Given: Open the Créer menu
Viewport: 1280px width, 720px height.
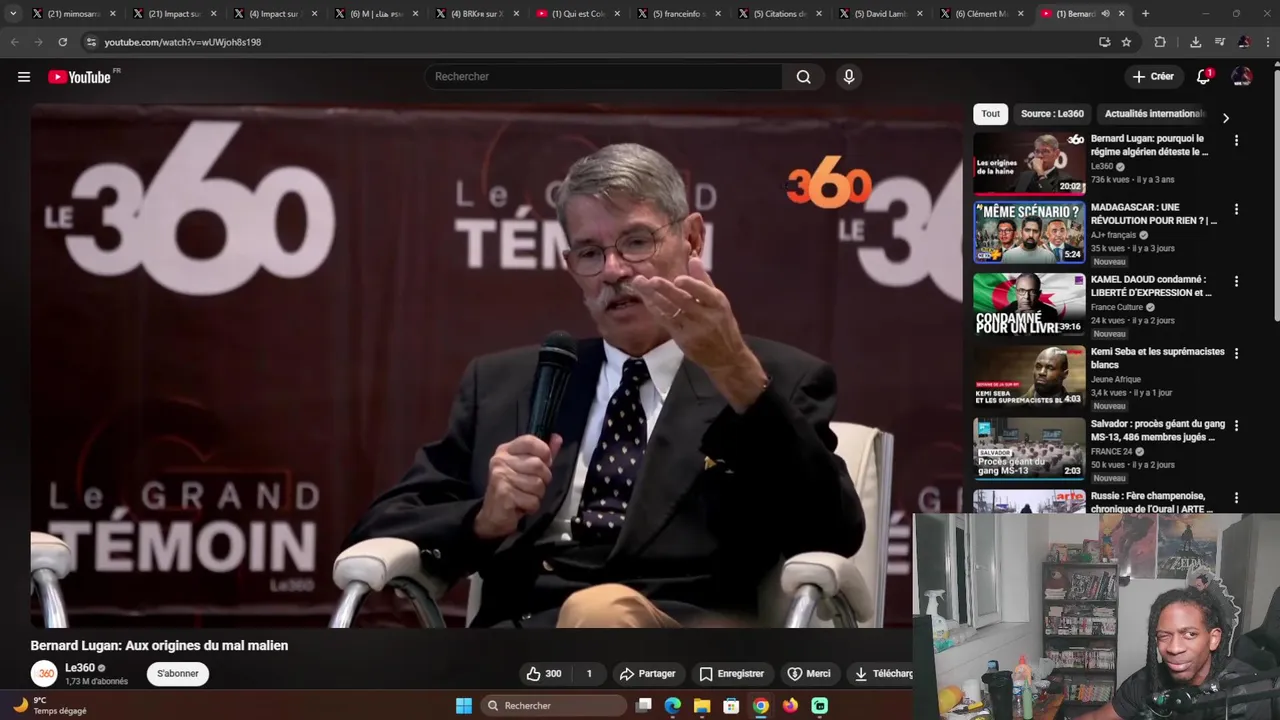Looking at the screenshot, I should [1152, 77].
